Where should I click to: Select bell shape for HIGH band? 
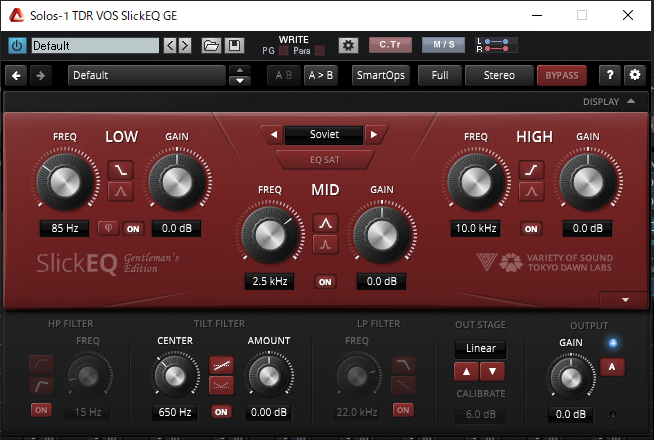(531, 191)
